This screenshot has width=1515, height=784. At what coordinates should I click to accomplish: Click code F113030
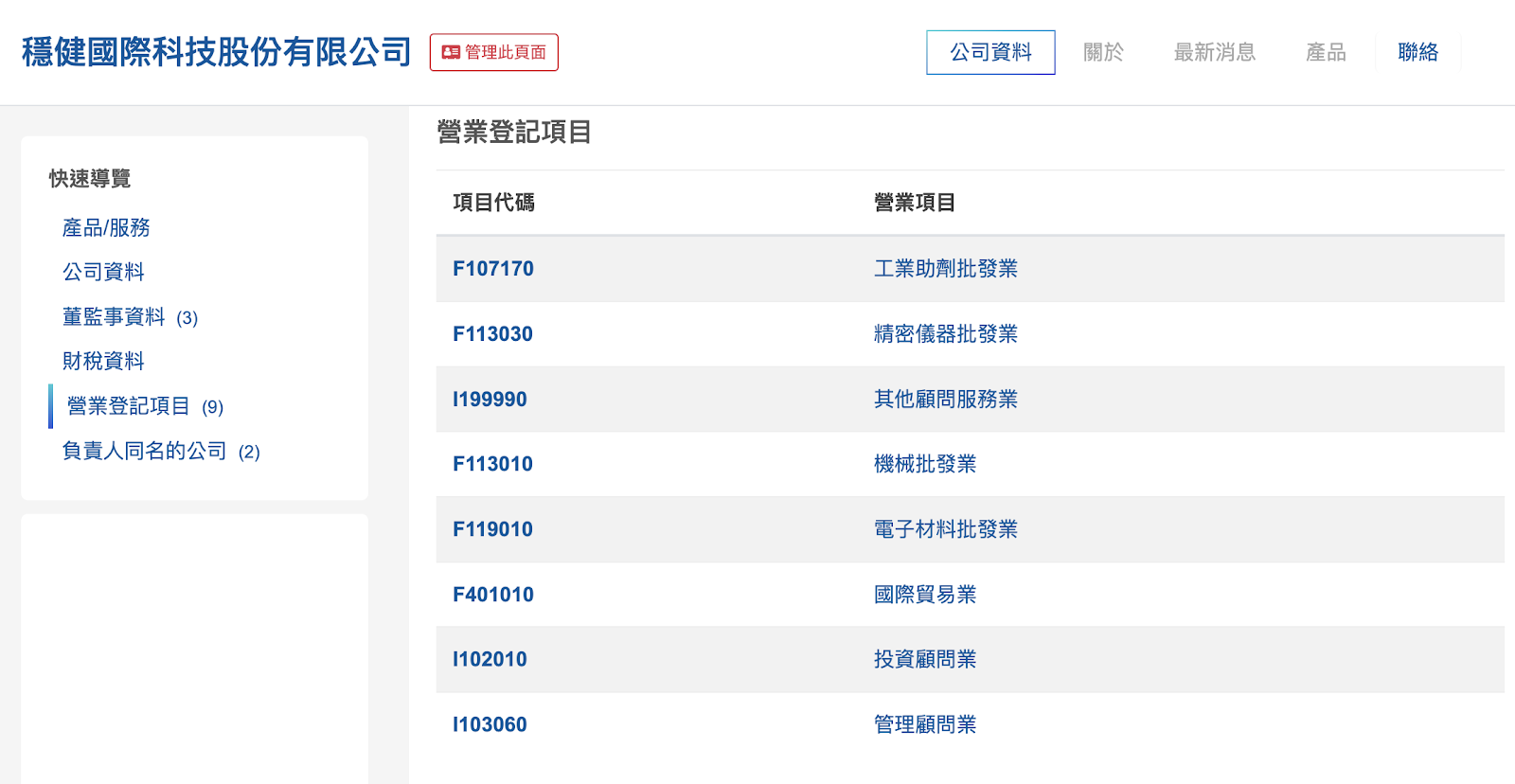(492, 334)
